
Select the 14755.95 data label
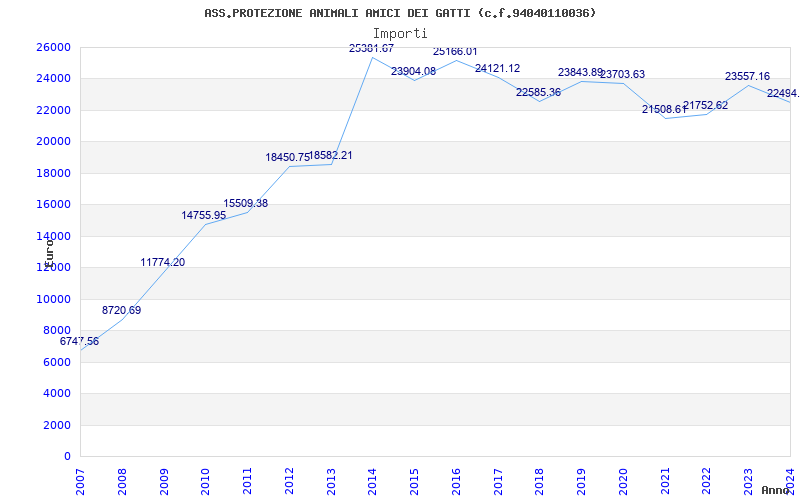pyautogui.click(x=204, y=215)
